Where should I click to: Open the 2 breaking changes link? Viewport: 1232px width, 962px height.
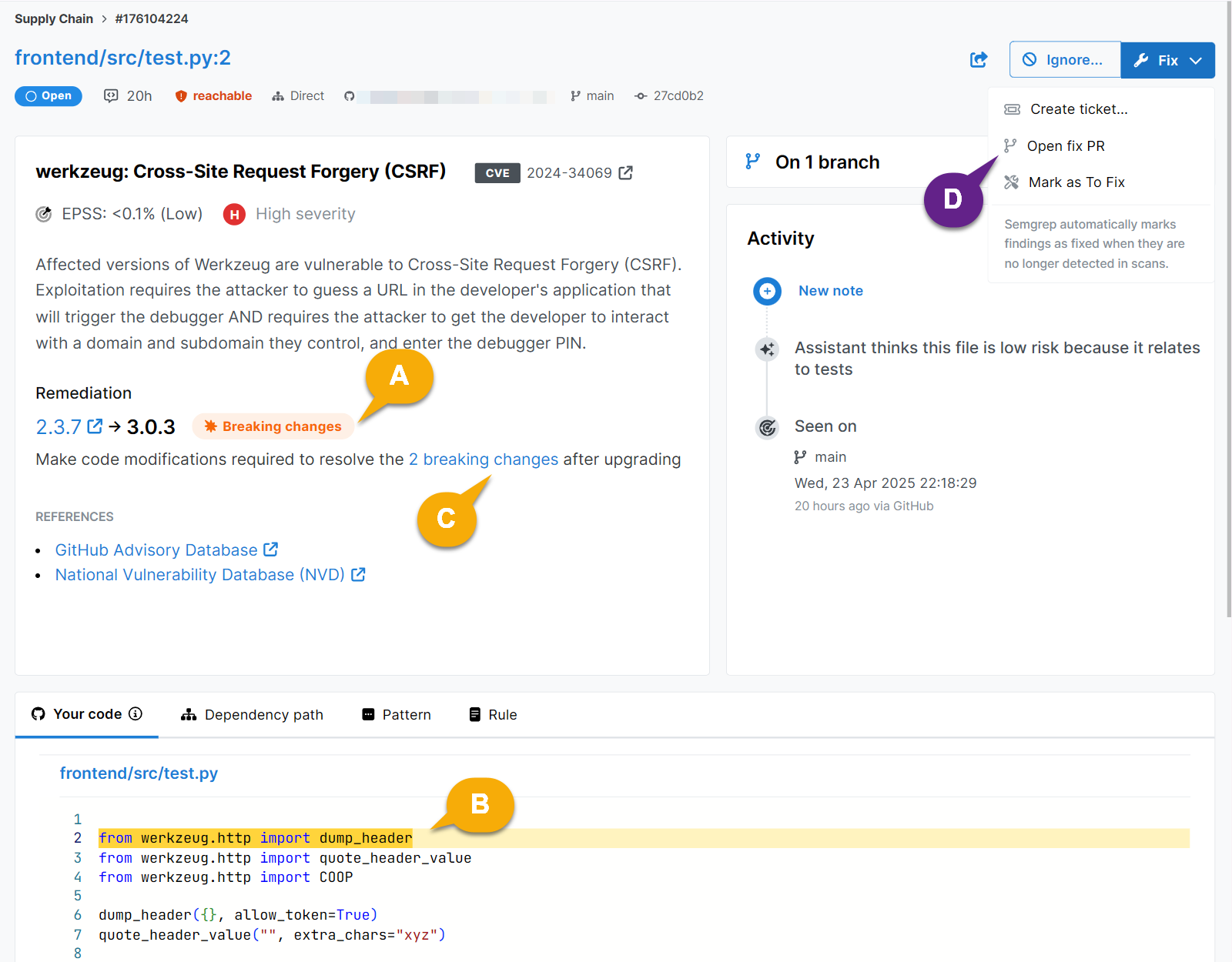483,459
